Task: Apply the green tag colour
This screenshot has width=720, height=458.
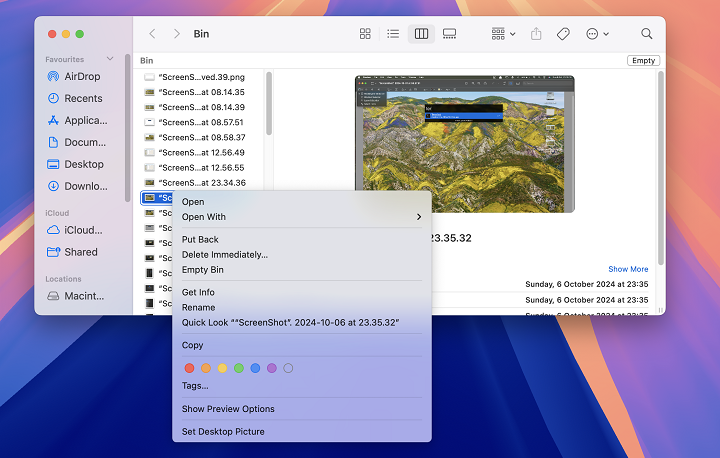Action: (x=239, y=368)
